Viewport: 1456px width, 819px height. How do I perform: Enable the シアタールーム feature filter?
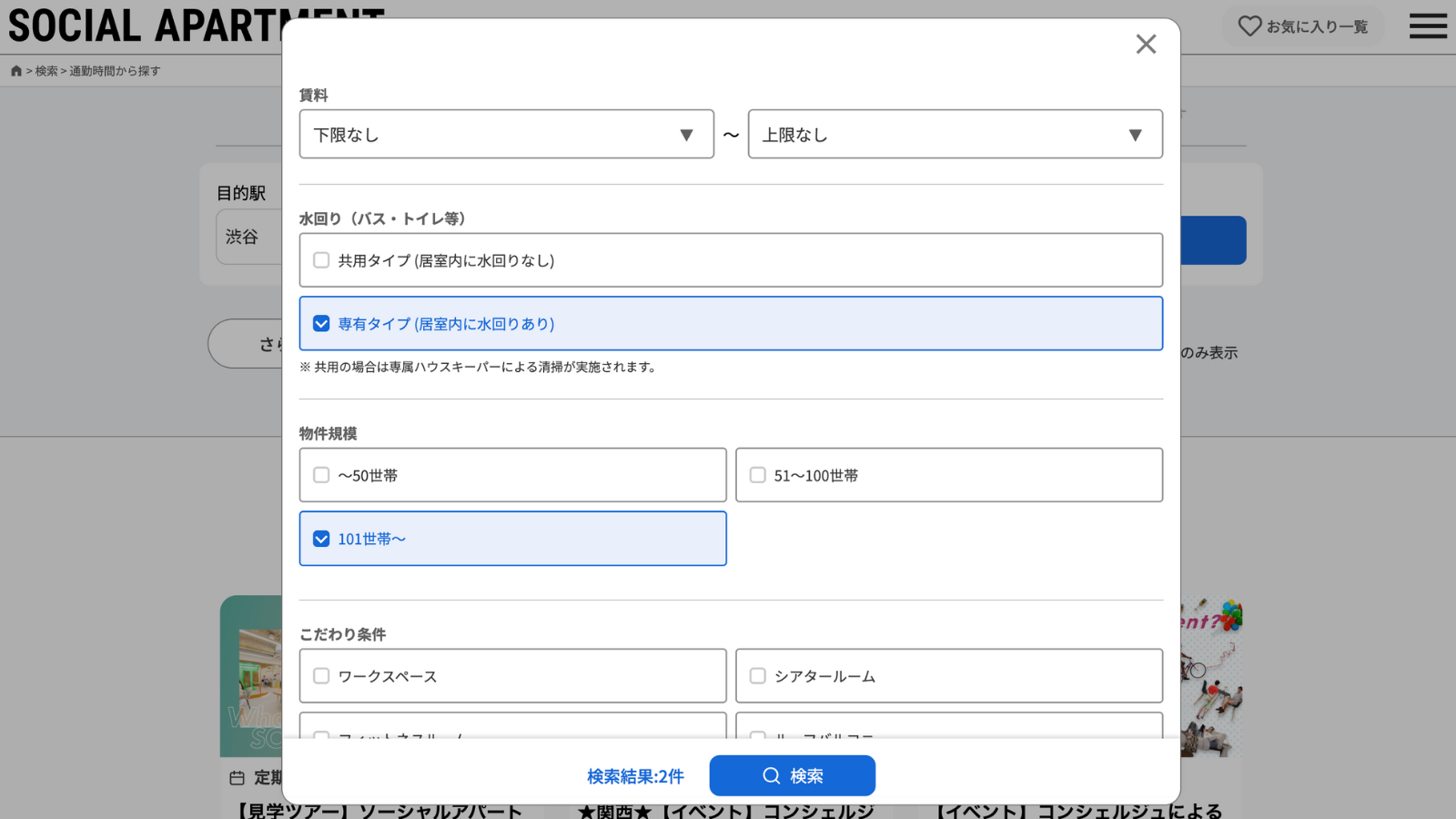coord(757,676)
